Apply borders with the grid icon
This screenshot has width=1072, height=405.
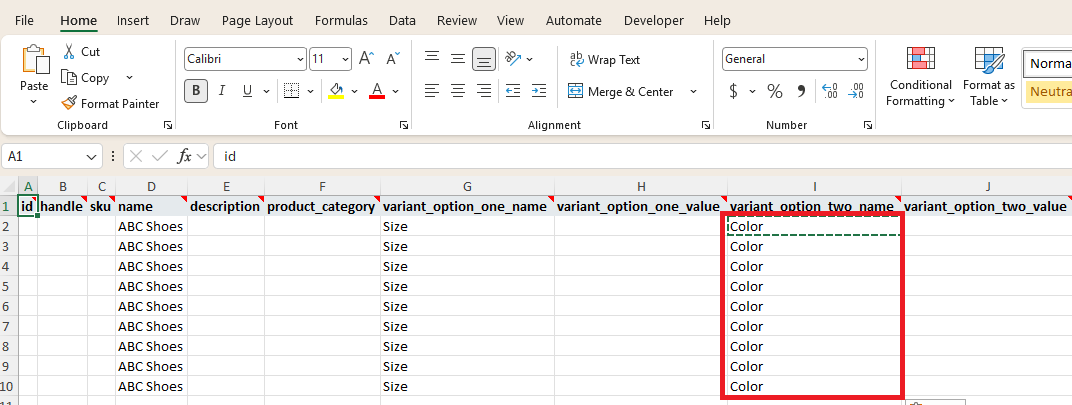pyautogui.click(x=292, y=90)
